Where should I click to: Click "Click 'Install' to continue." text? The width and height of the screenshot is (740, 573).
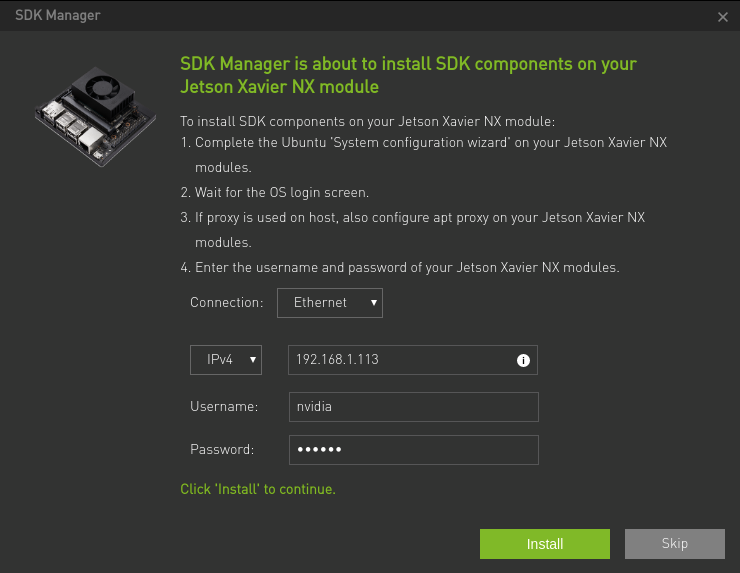(258, 489)
